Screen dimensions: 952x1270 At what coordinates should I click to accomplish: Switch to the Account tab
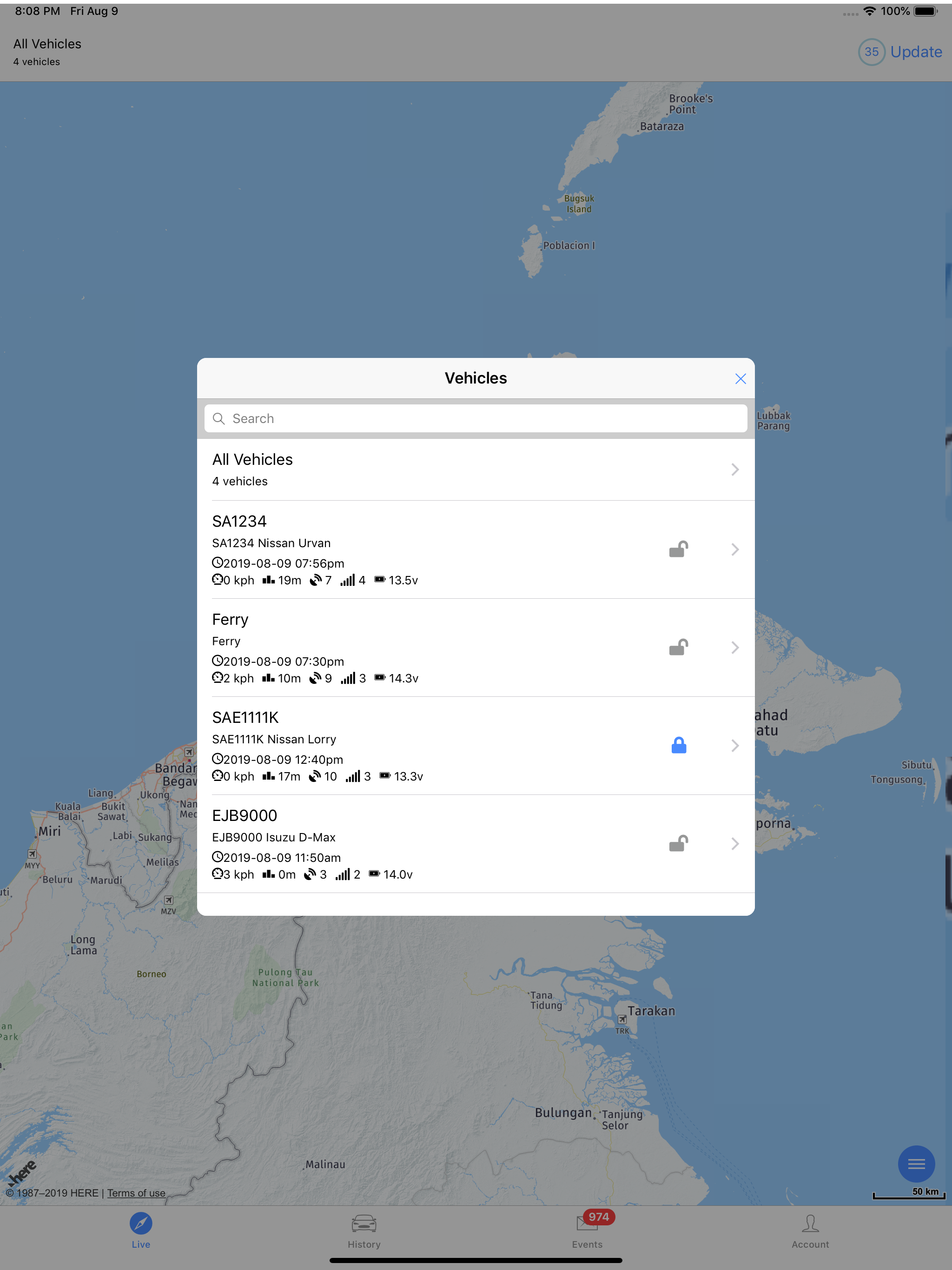tap(810, 1231)
